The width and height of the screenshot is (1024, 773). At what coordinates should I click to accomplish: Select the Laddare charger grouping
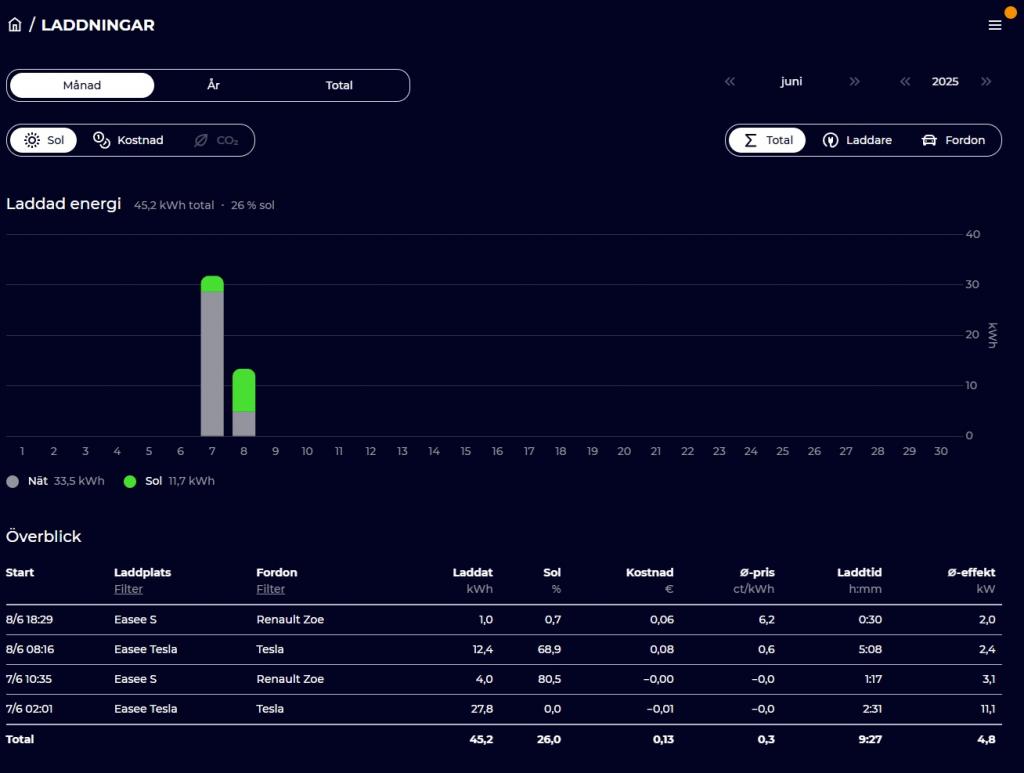click(857, 140)
